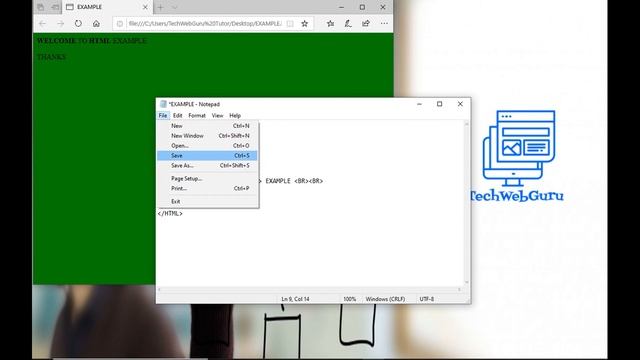640x360 pixels.
Task: Click Notepad vertical scrollbar
Action: (467, 203)
